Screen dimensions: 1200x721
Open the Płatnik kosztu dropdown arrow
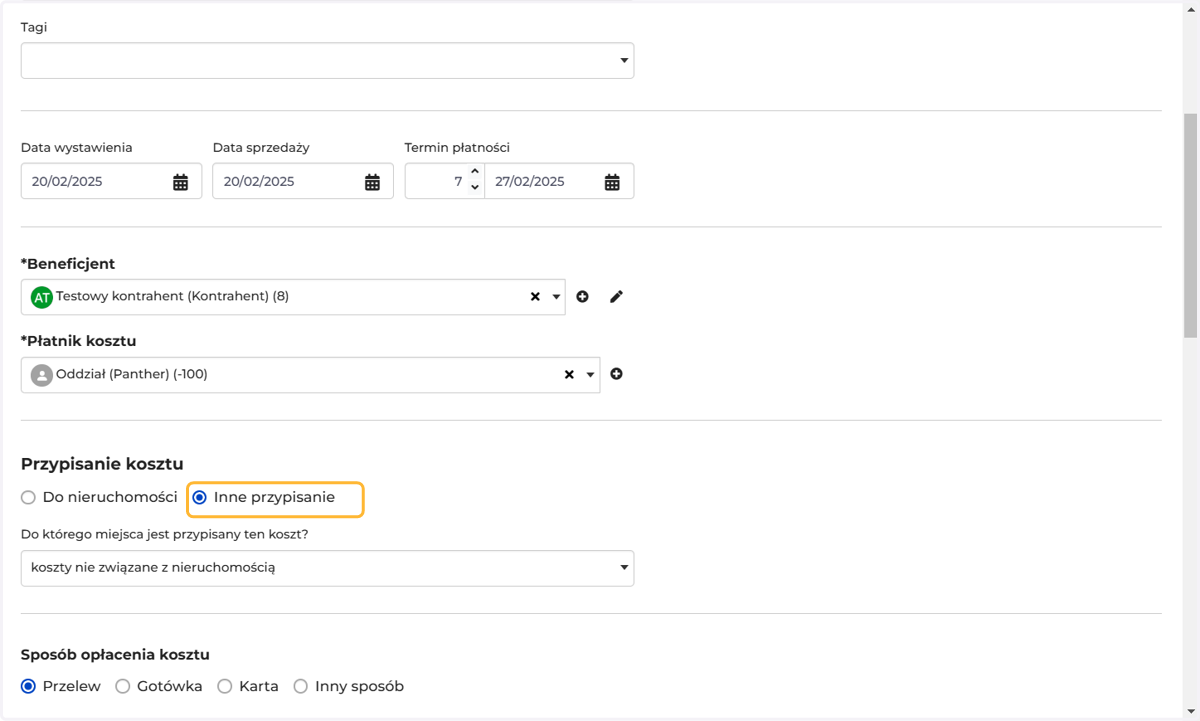point(590,375)
